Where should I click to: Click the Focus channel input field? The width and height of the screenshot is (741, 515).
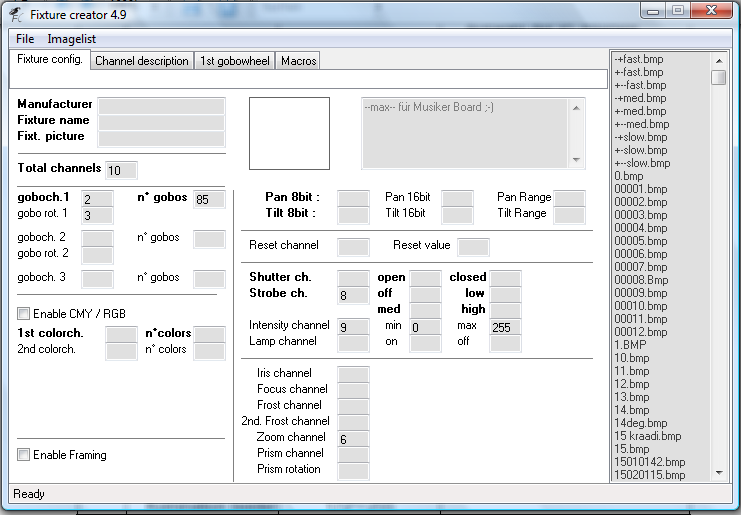click(353, 391)
